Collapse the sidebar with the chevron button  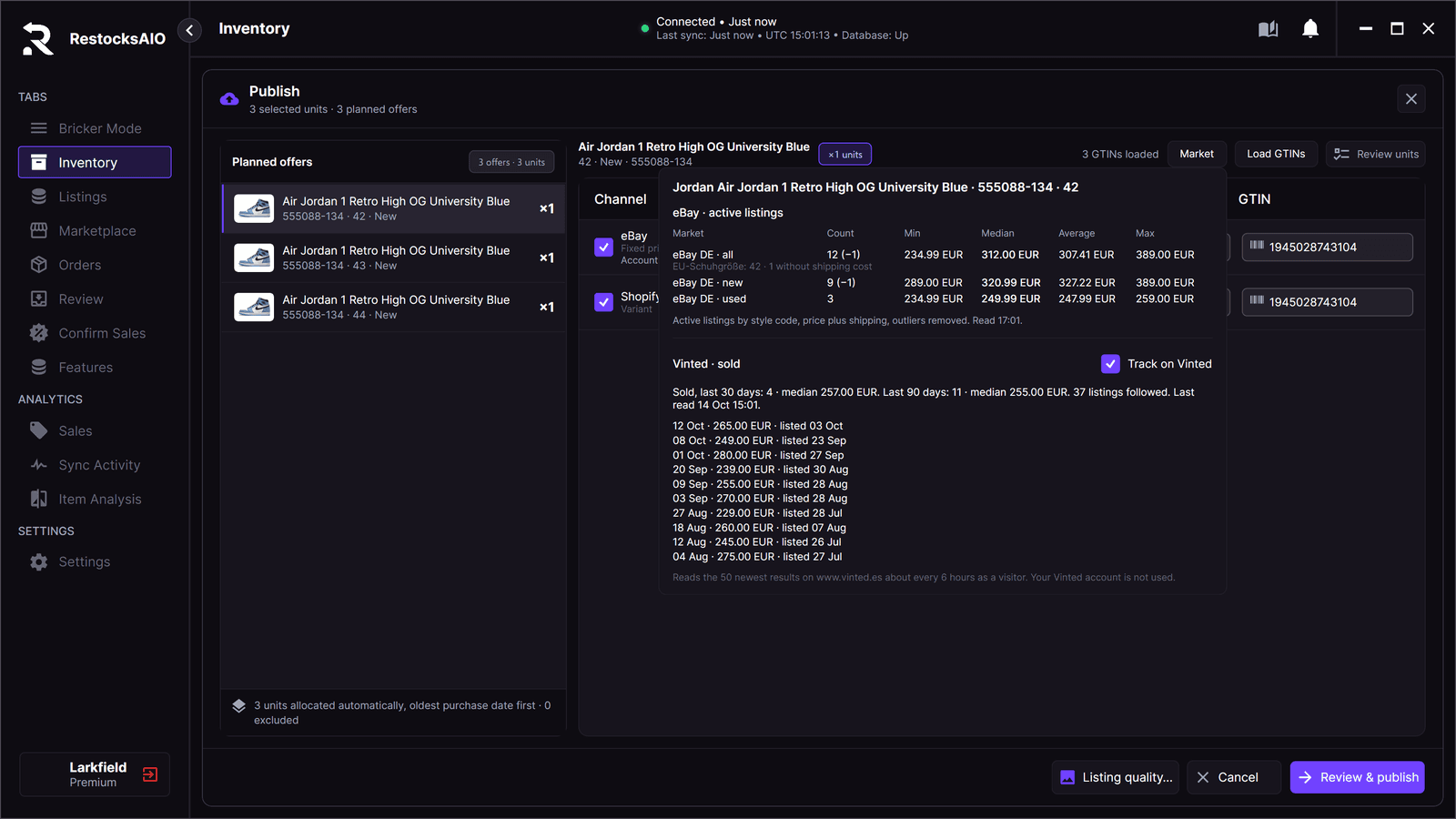189,30
